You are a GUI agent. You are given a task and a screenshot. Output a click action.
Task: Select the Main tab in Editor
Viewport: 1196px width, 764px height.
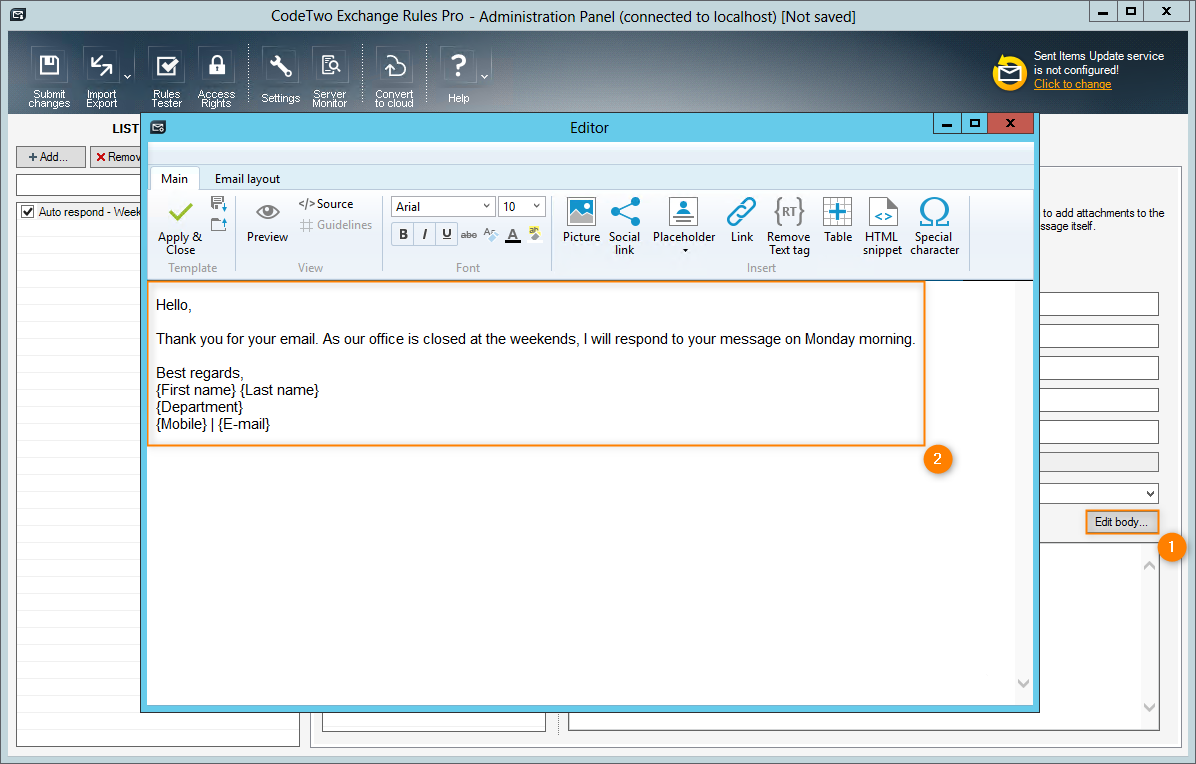point(174,178)
